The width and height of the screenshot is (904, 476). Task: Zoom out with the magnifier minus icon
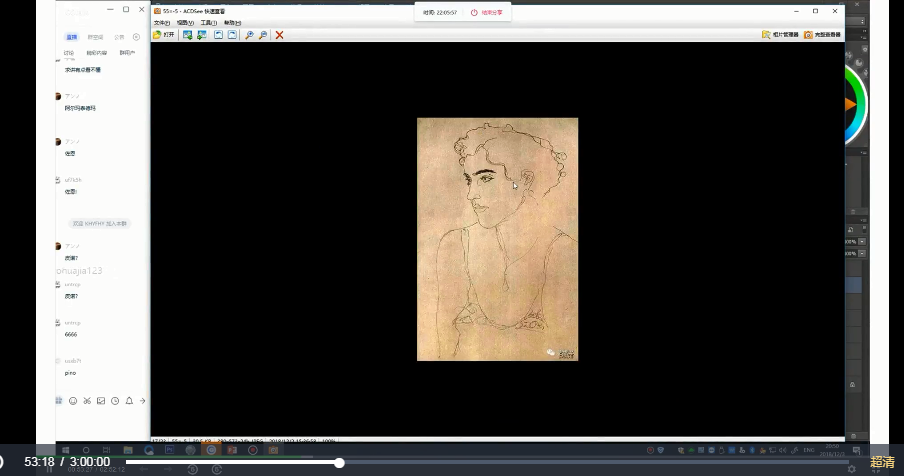coord(263,35)
